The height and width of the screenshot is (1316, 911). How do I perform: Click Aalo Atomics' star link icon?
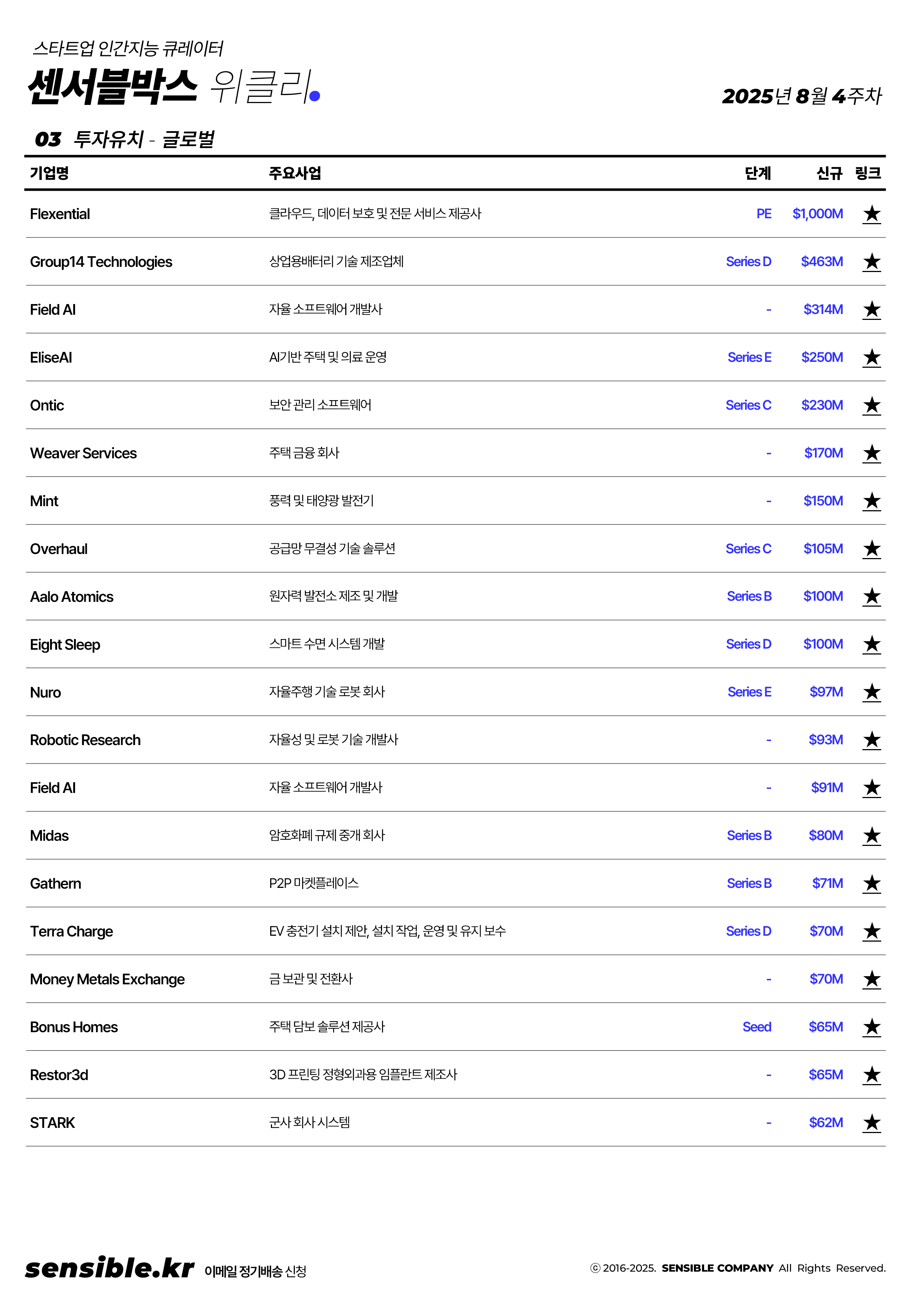[x=871, y=597]
